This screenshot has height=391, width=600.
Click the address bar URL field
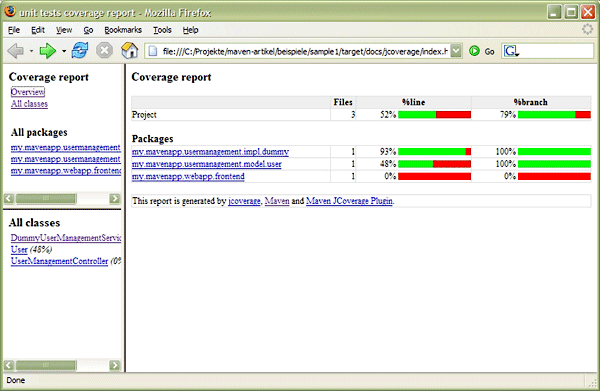[x=304, y=51]
